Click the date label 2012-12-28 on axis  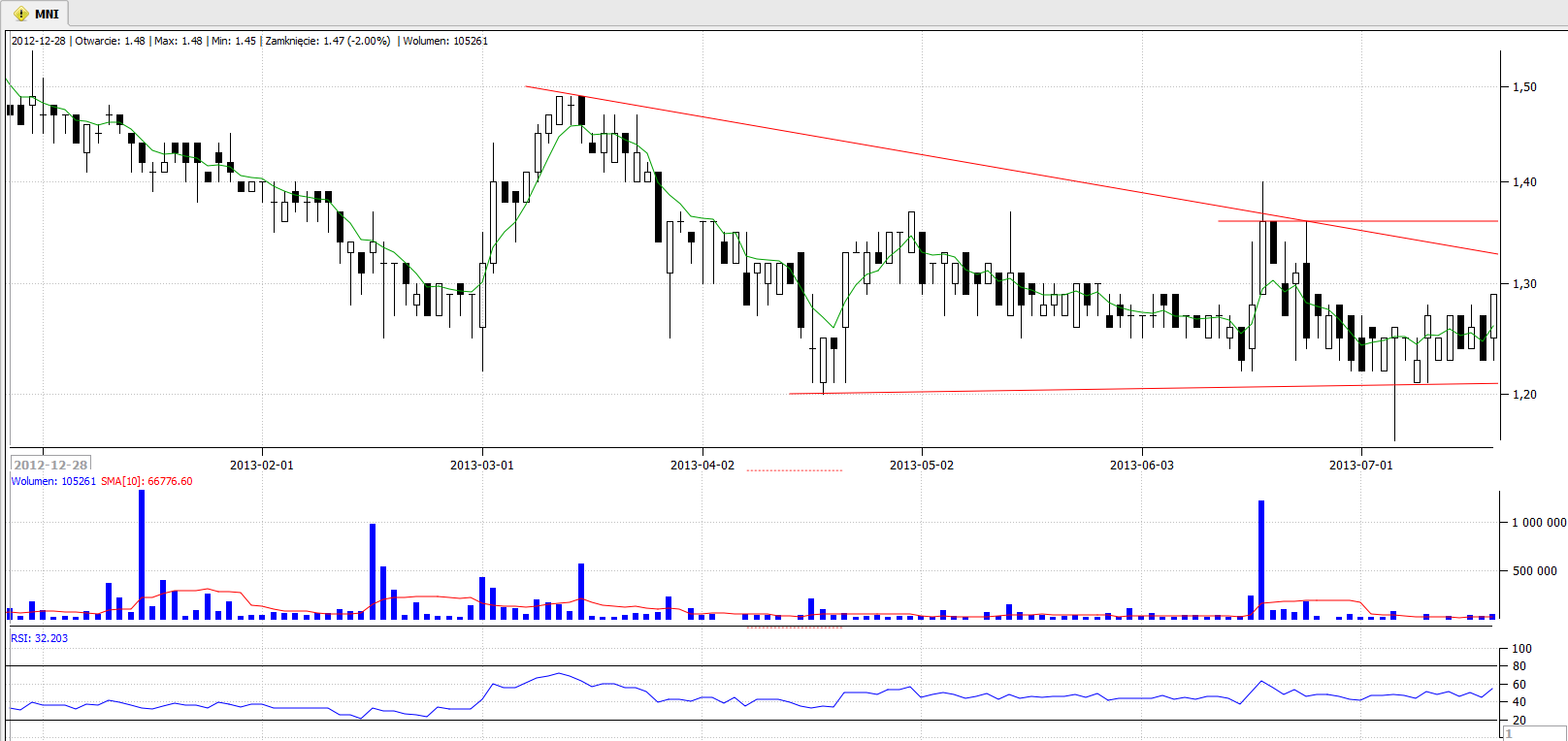(x=50, y=465)
